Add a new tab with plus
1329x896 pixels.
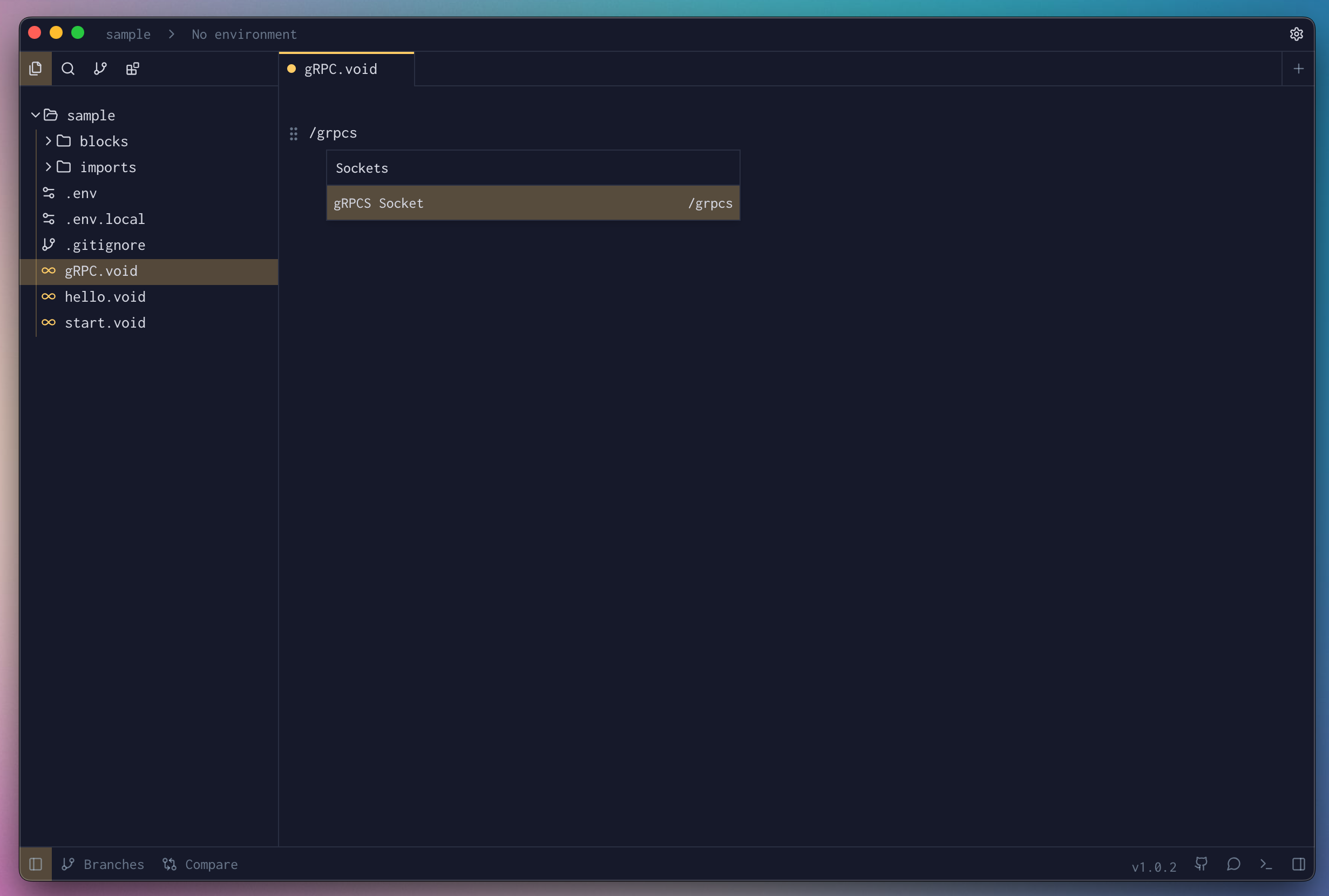click(1298, 69)
